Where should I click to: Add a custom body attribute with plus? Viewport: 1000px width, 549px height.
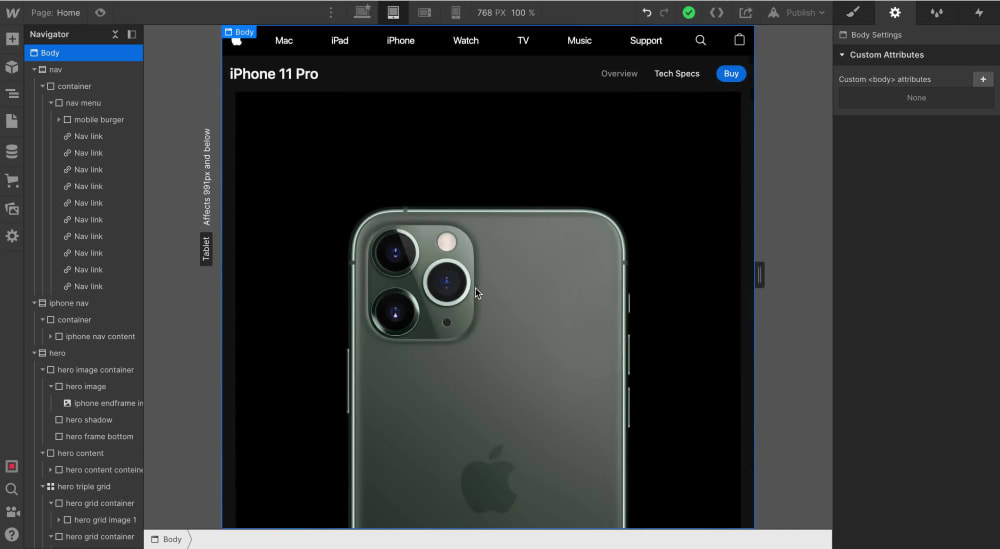click(x=983, y=79)
